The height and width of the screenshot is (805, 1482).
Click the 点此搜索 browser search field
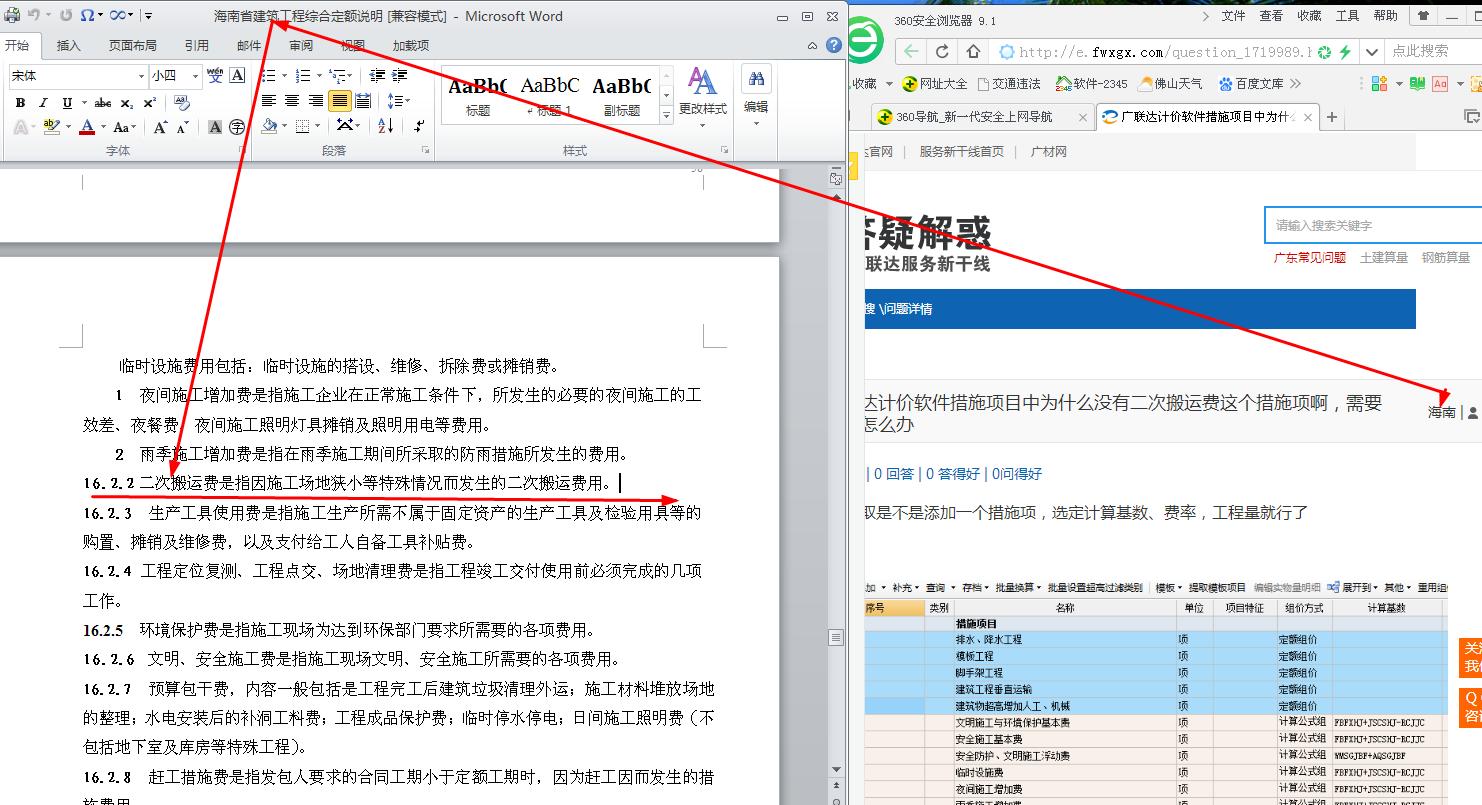tap(1432, 51)
